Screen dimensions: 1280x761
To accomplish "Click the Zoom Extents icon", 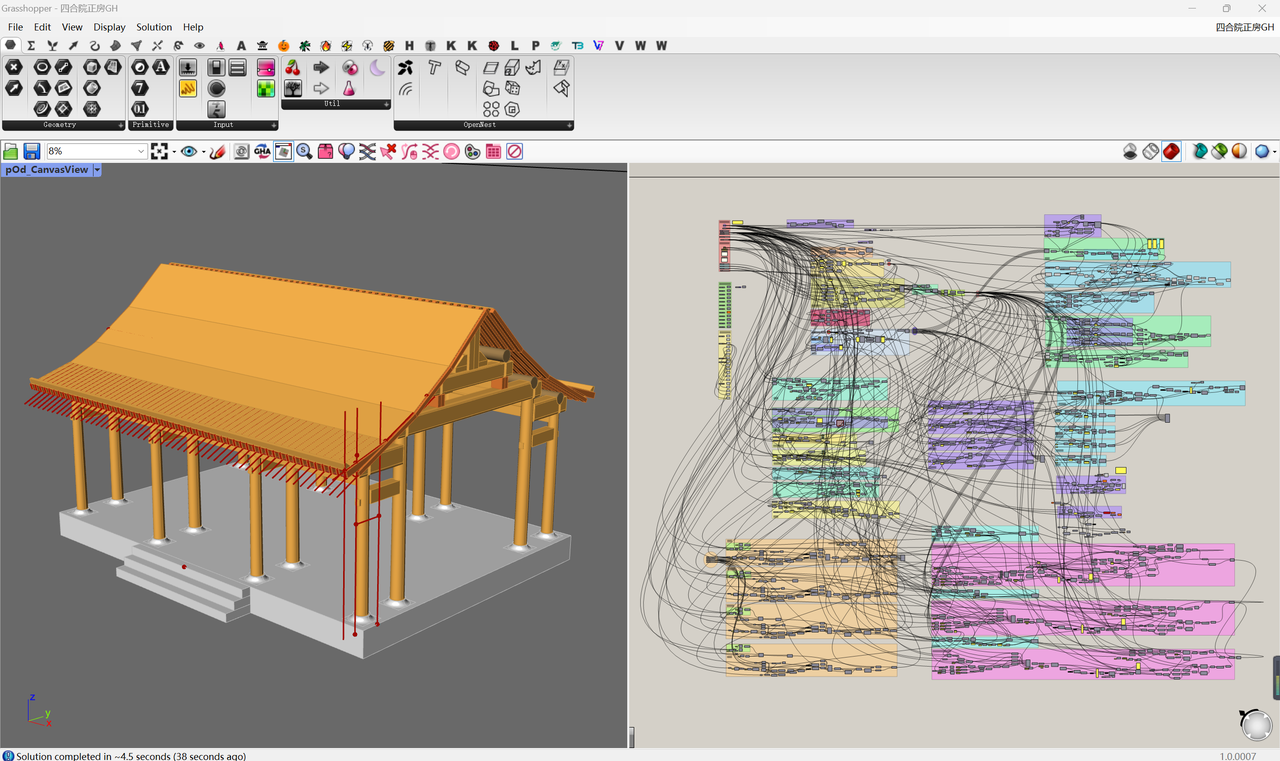I will pos(159,151).
